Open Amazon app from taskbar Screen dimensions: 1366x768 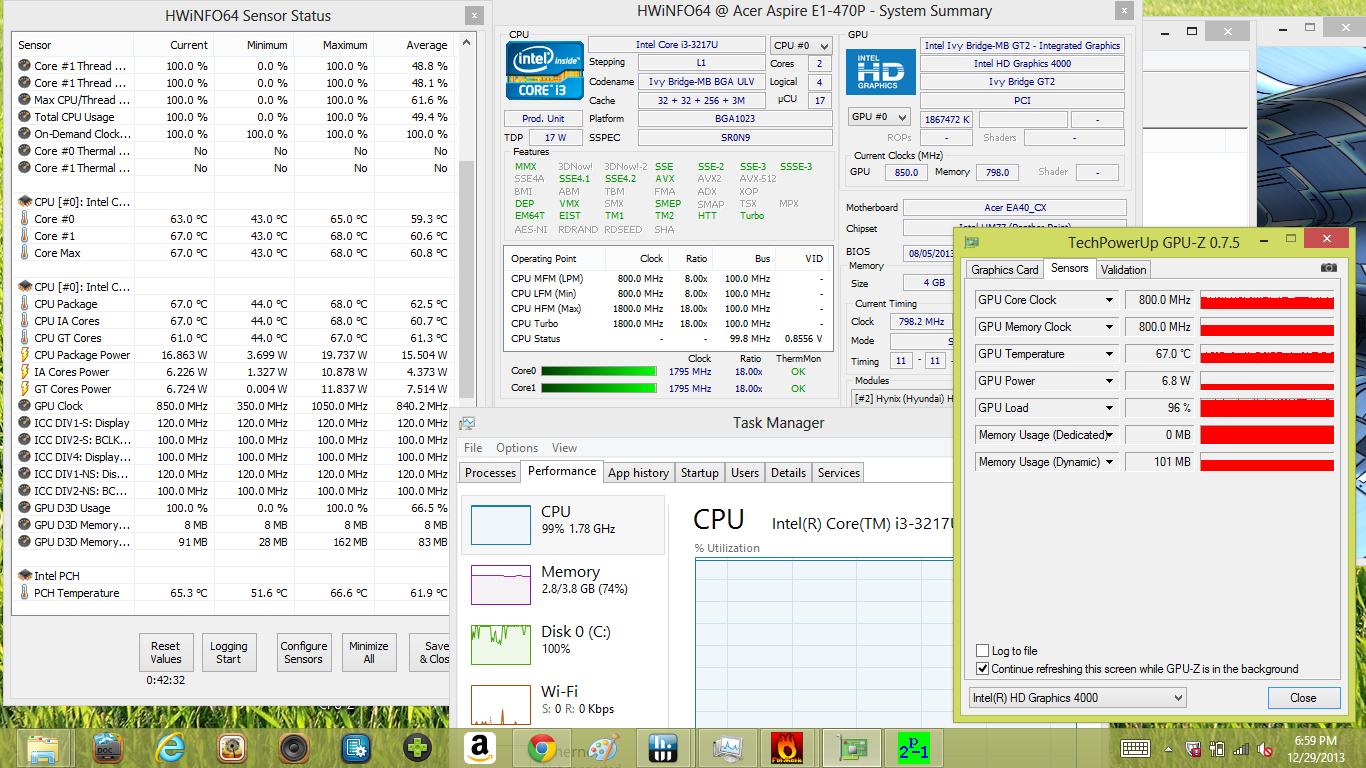tap(480, 747)
